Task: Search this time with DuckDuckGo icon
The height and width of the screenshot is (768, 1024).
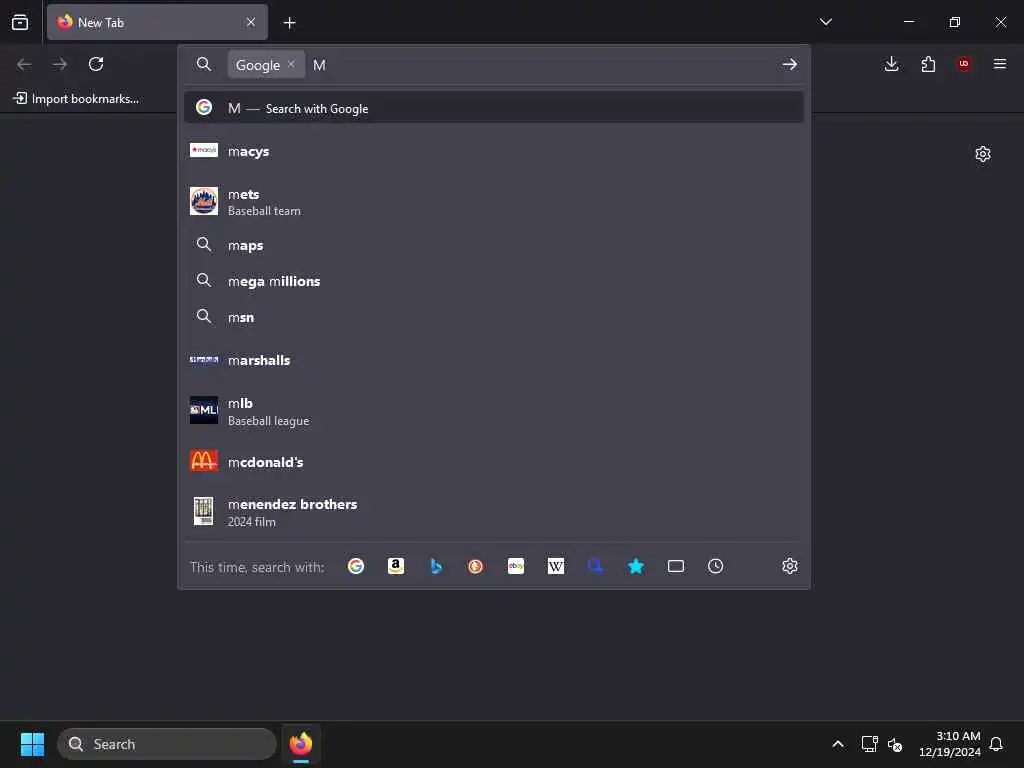Action: pyautogui.click(x=475, y=566)
